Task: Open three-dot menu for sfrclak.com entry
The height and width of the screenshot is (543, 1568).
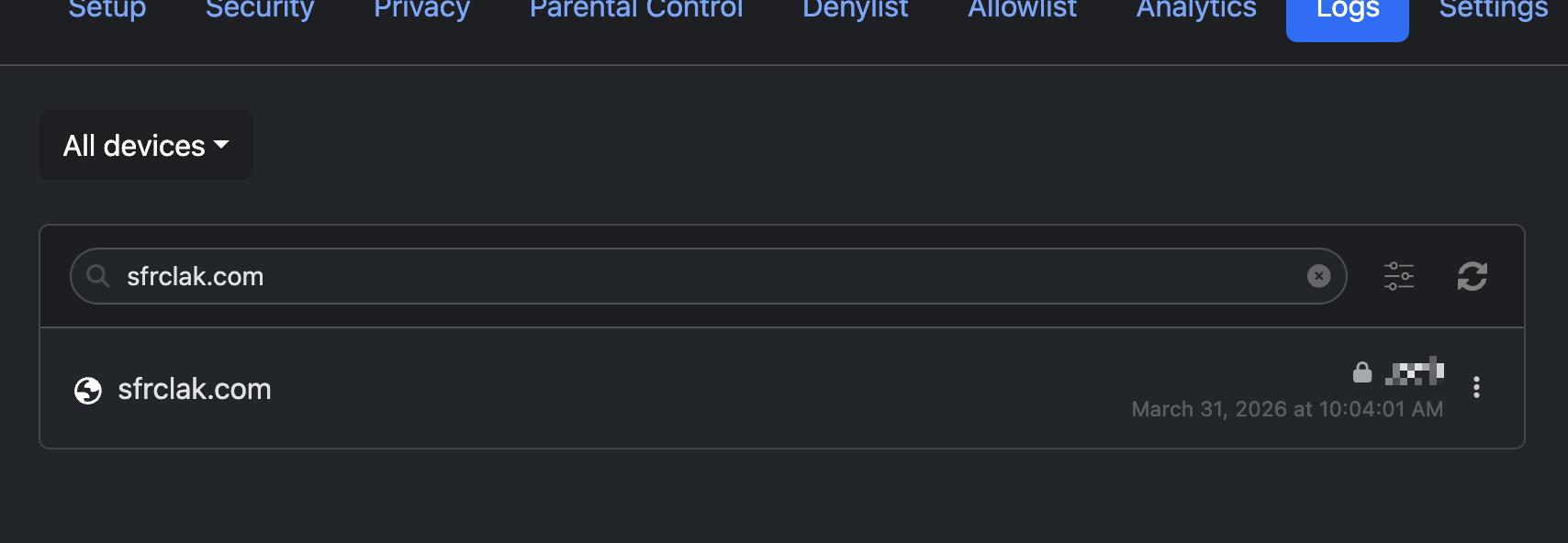Action: click(1476, 387)
